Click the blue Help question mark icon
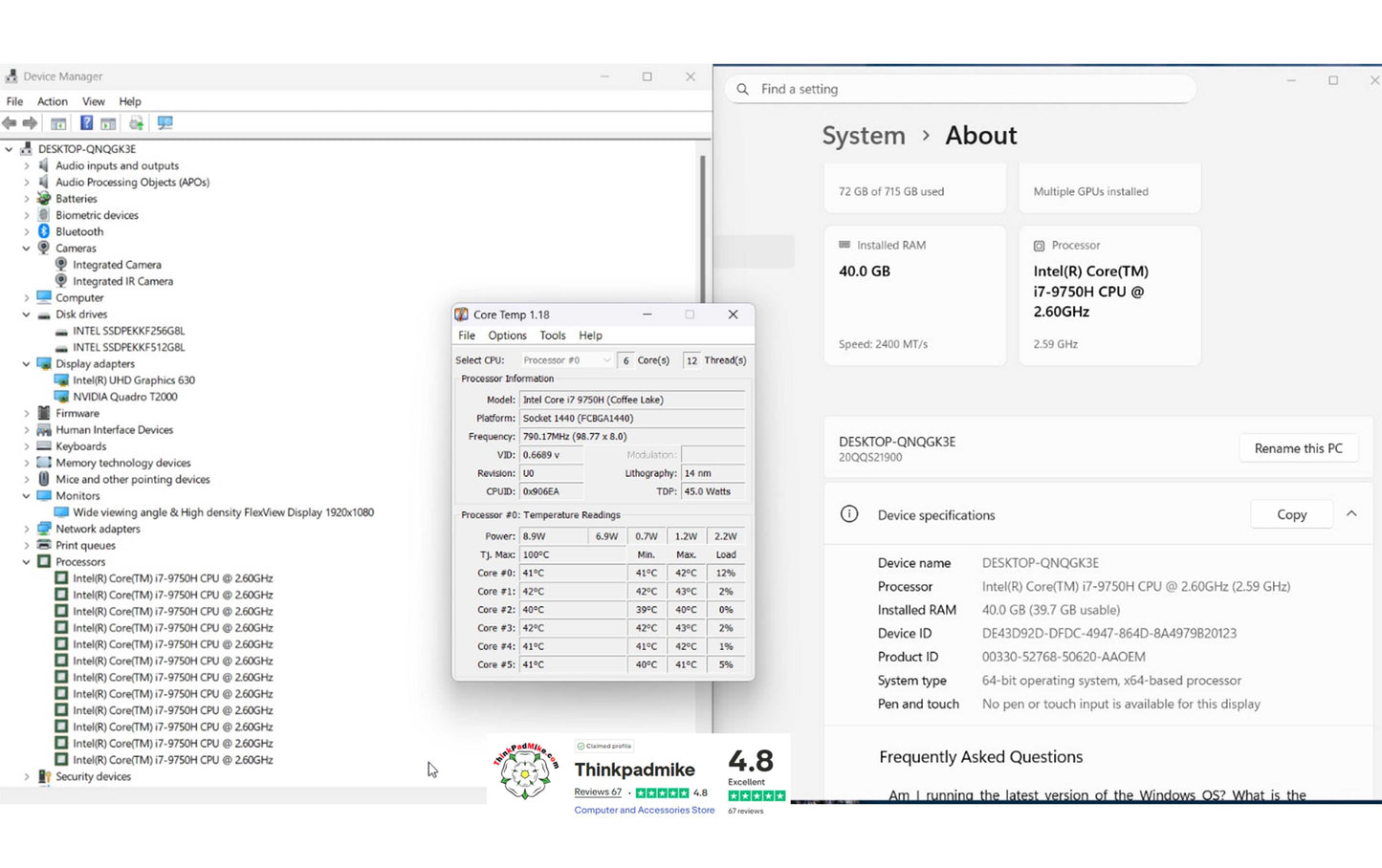The height and width of the screenshot is (868, 1382). tap(86, 123)
